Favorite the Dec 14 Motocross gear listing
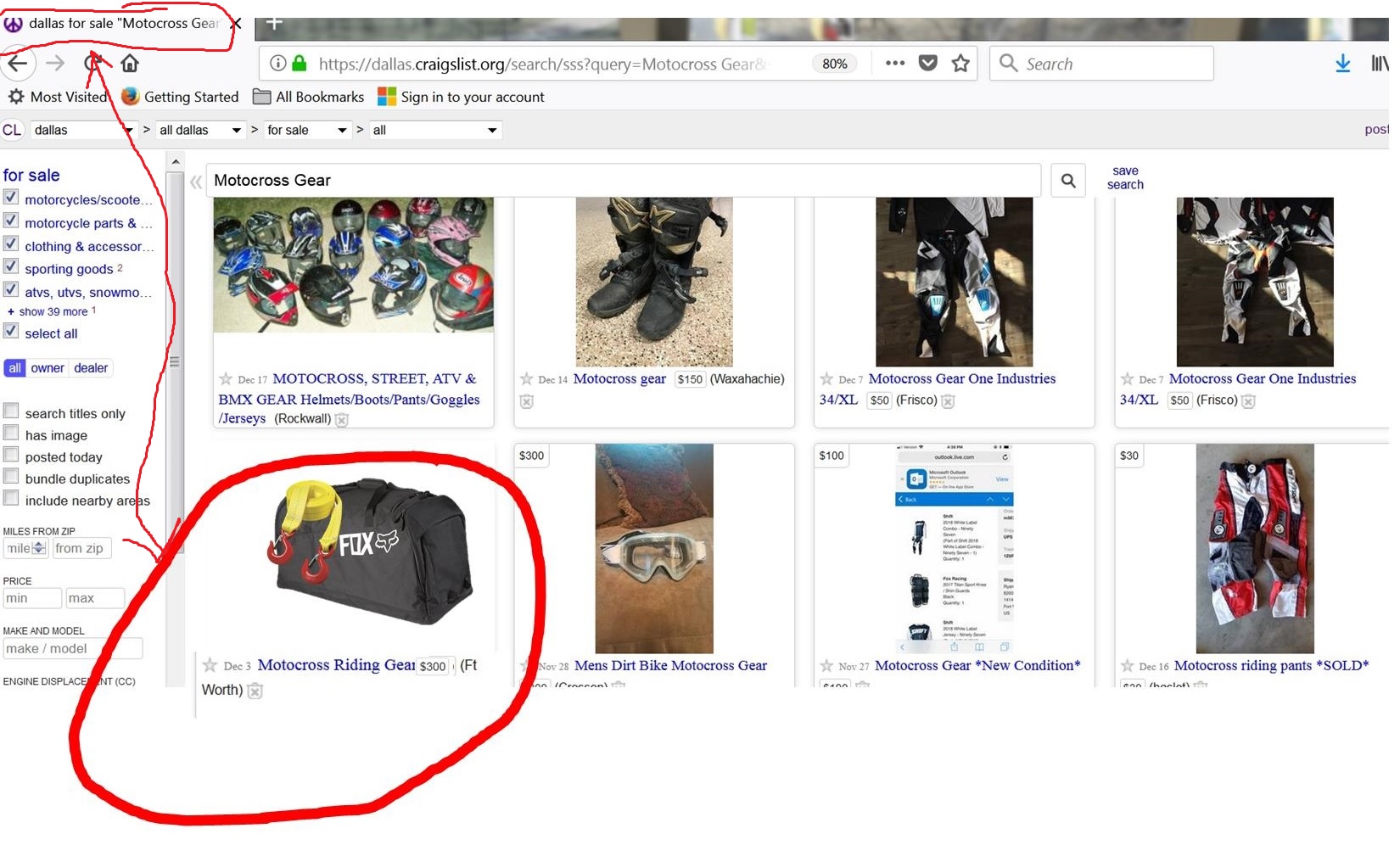This screenshot has width=1400, height=845. pos(526,379)
